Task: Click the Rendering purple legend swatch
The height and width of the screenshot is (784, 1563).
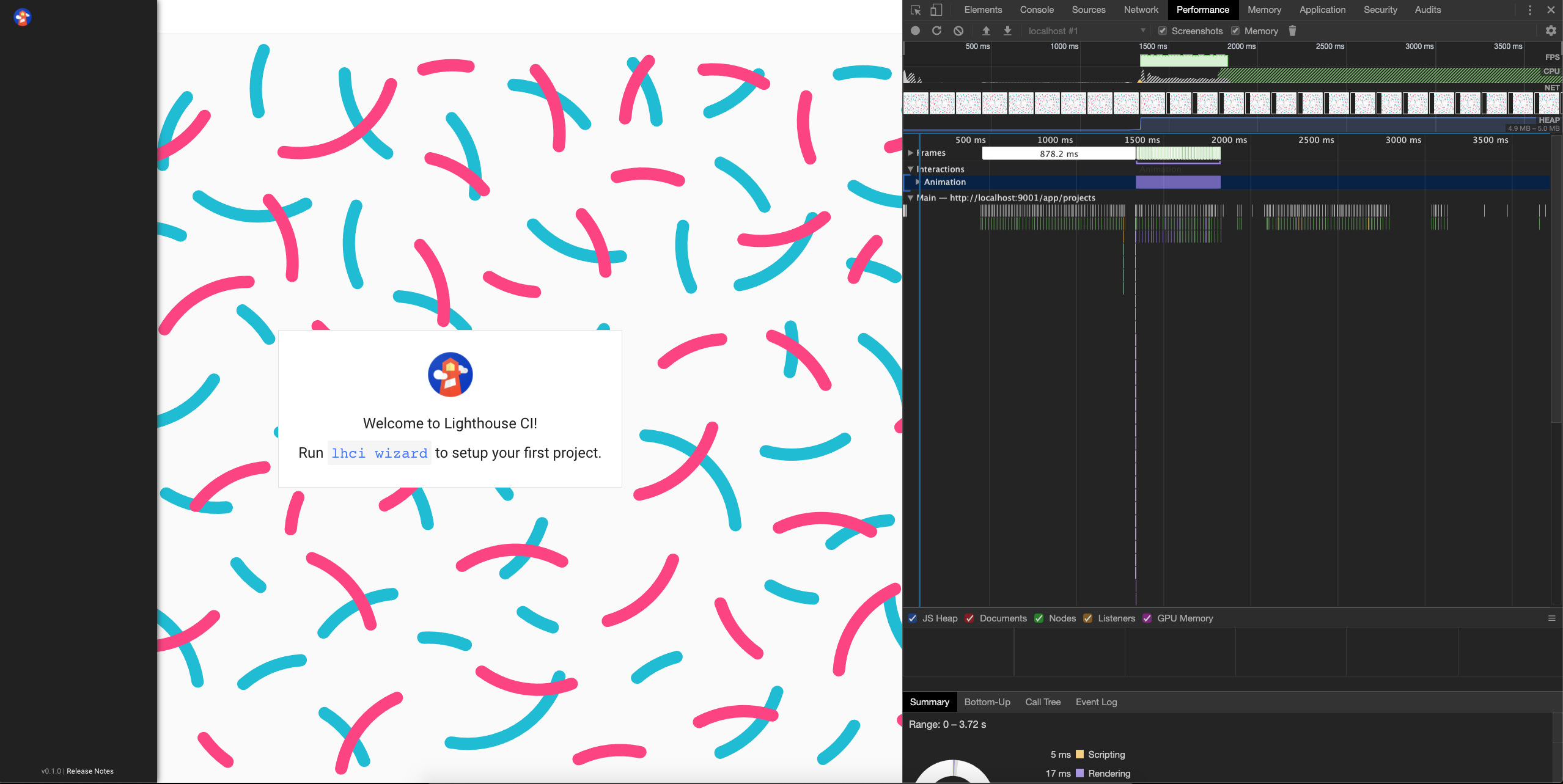Action: point(1079,773)
